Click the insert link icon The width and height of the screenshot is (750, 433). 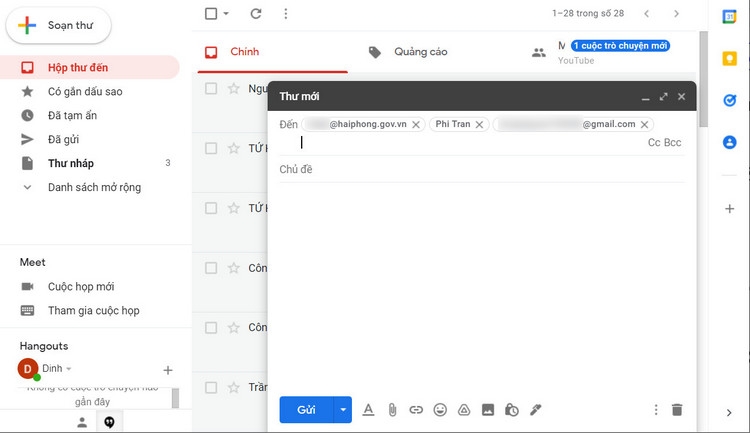[x=416, y=410]
